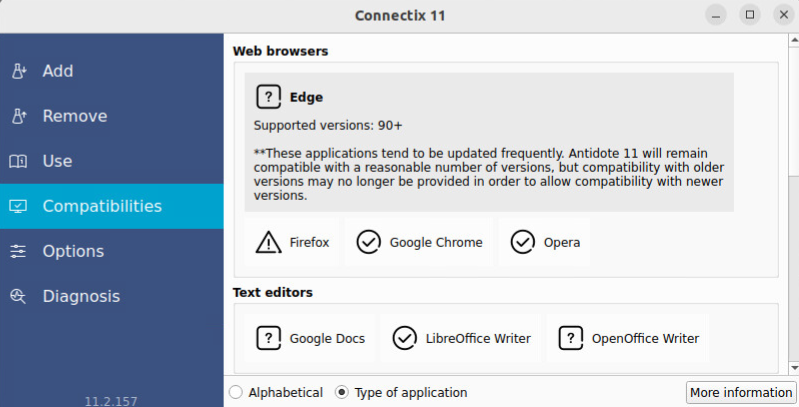This screenshot has width=799, height=407.
Task: Click the Opera compatible checkmark icon
Action: pyautogui.click(x=522, y=242)
